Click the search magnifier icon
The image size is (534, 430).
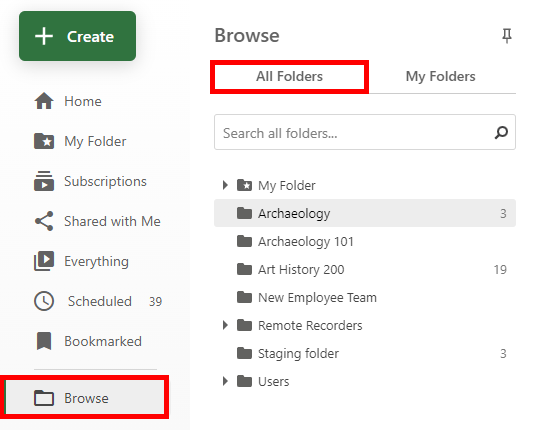coord(501,132)
